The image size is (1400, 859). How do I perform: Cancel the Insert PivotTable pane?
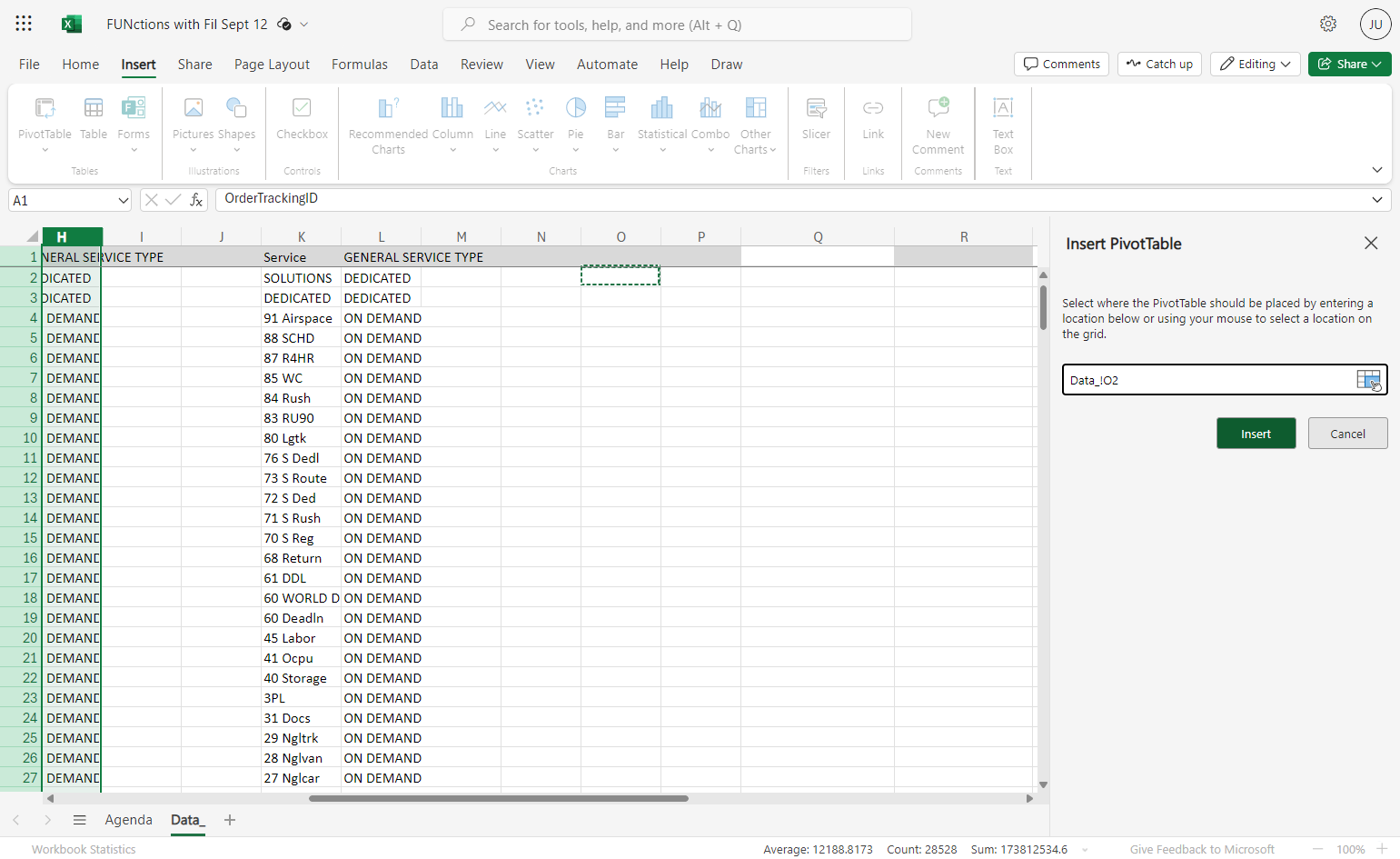pyautogui.click(x=1347, y=434)
